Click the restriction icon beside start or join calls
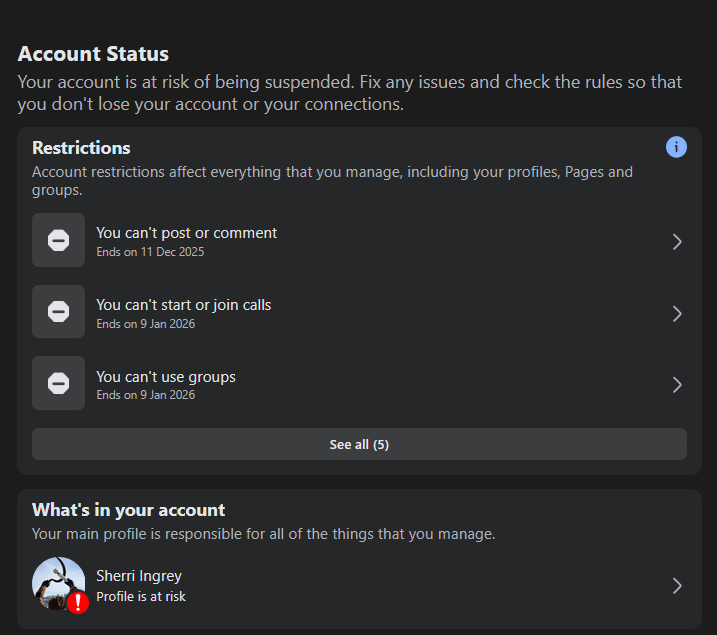 [x=58, y=312]
